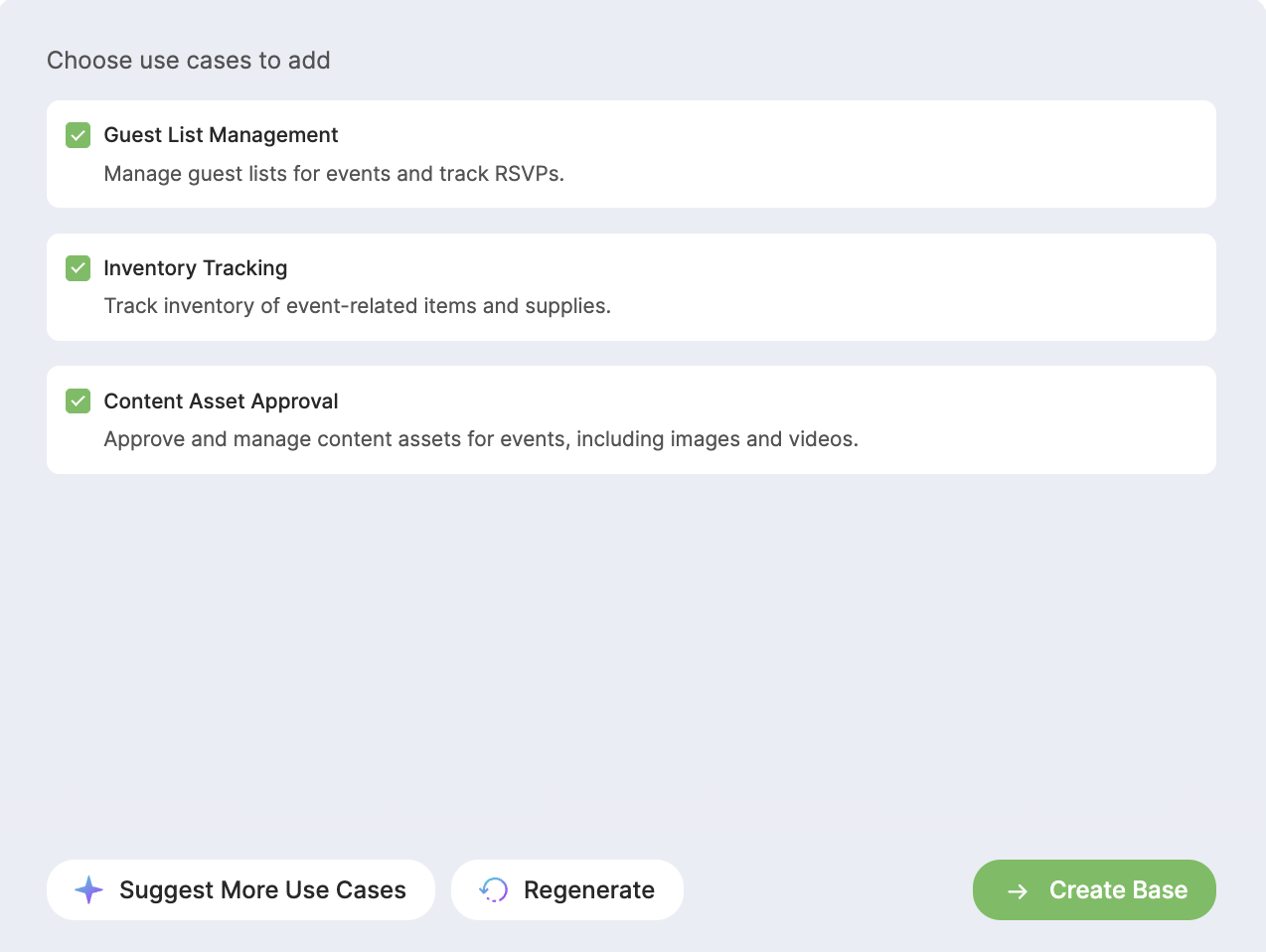Click the Create Base button label
This screenshot has width=1266, height=952.
1118,890
